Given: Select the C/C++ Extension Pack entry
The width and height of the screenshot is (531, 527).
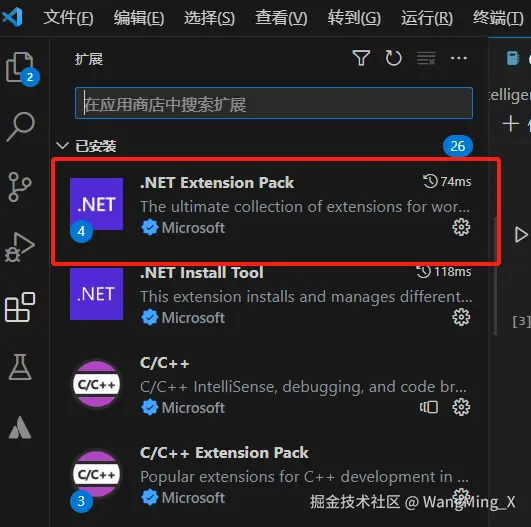Looking at the screenshot, I should pyautogui.click(x=271, y=476).
